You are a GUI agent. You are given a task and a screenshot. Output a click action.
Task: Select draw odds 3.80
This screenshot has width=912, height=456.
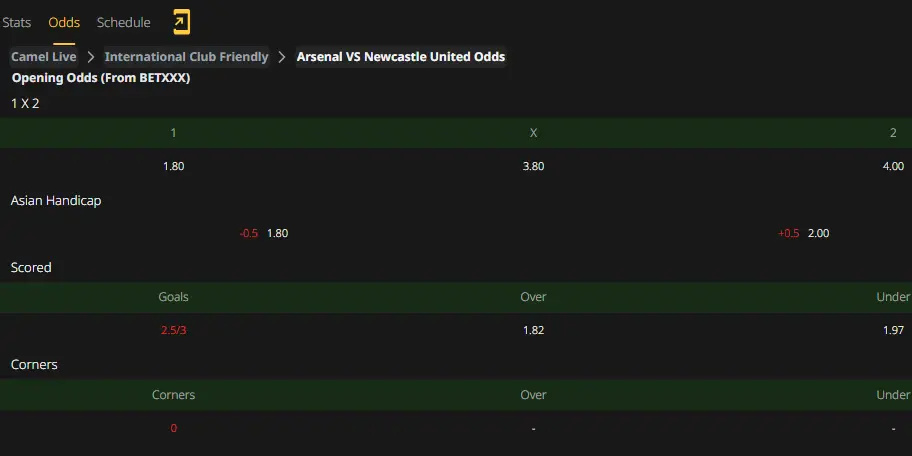click(533, 166)
